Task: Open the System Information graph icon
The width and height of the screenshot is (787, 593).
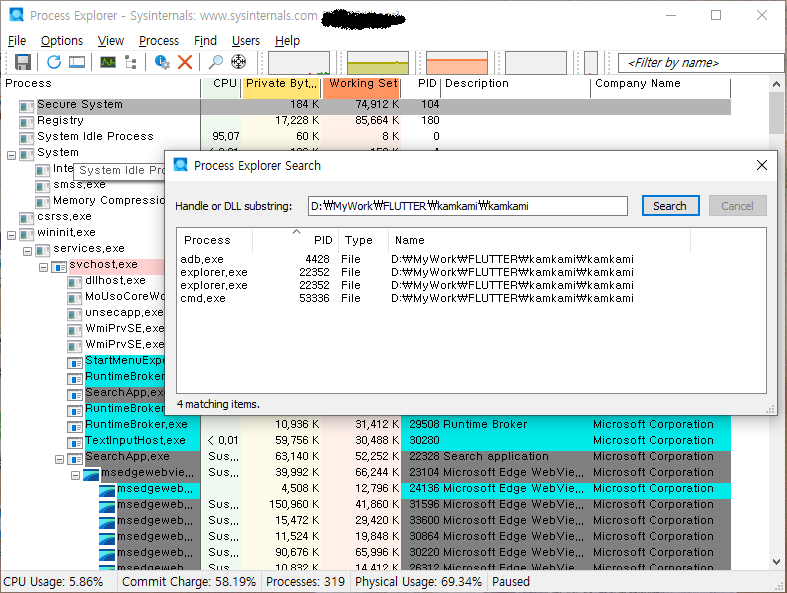Action: pyautogui.click(x=107, y=62)
